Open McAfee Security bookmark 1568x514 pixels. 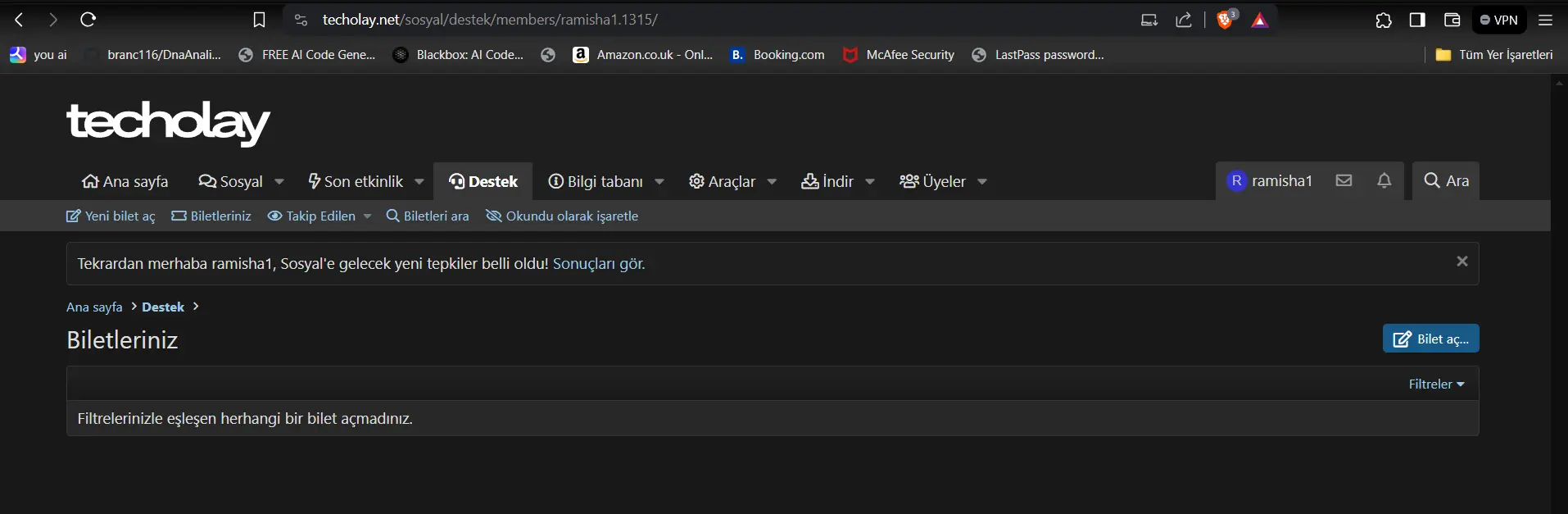click(899, 55)
